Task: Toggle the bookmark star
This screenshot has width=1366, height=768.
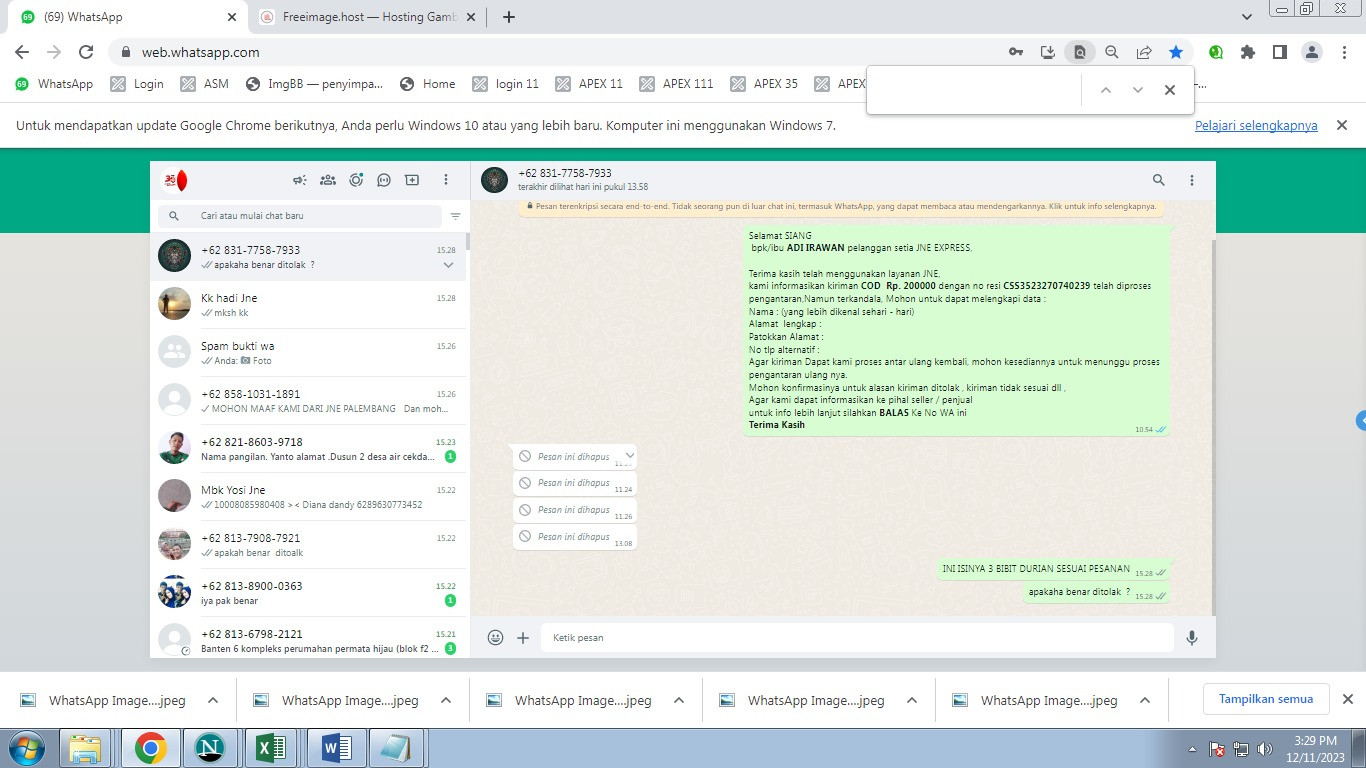Action: [x=1176, y=52]
